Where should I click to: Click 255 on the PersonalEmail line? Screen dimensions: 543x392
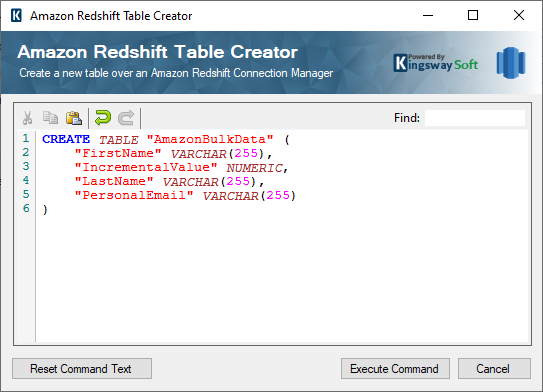click(x=278, y=195)
